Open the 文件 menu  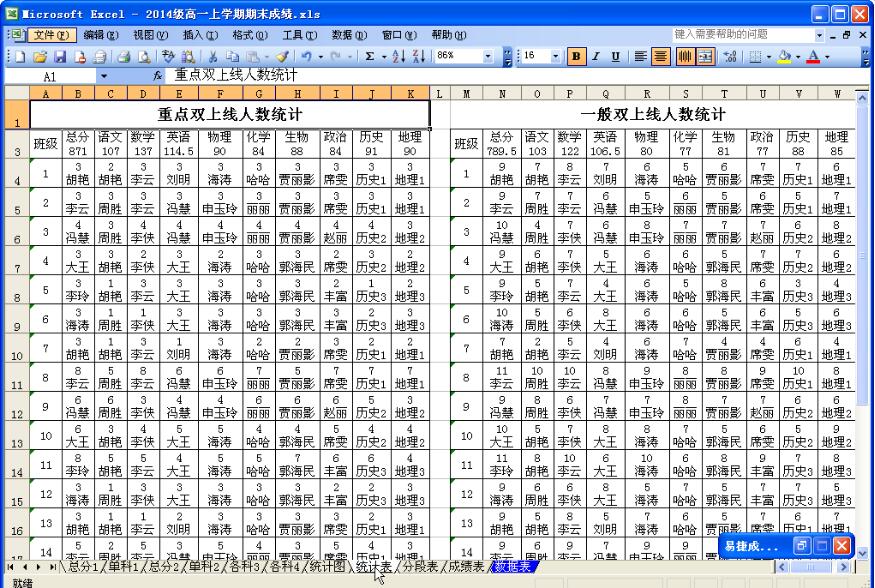(52, 35)
